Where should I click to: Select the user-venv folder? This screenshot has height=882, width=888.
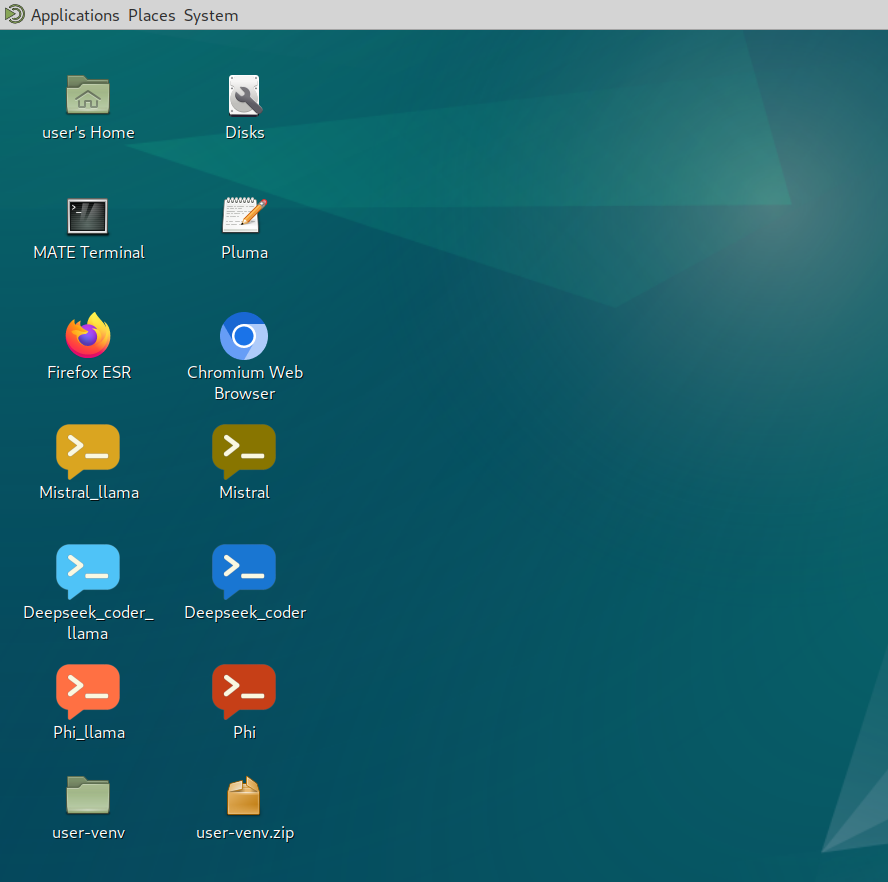(x=88, y=795)
